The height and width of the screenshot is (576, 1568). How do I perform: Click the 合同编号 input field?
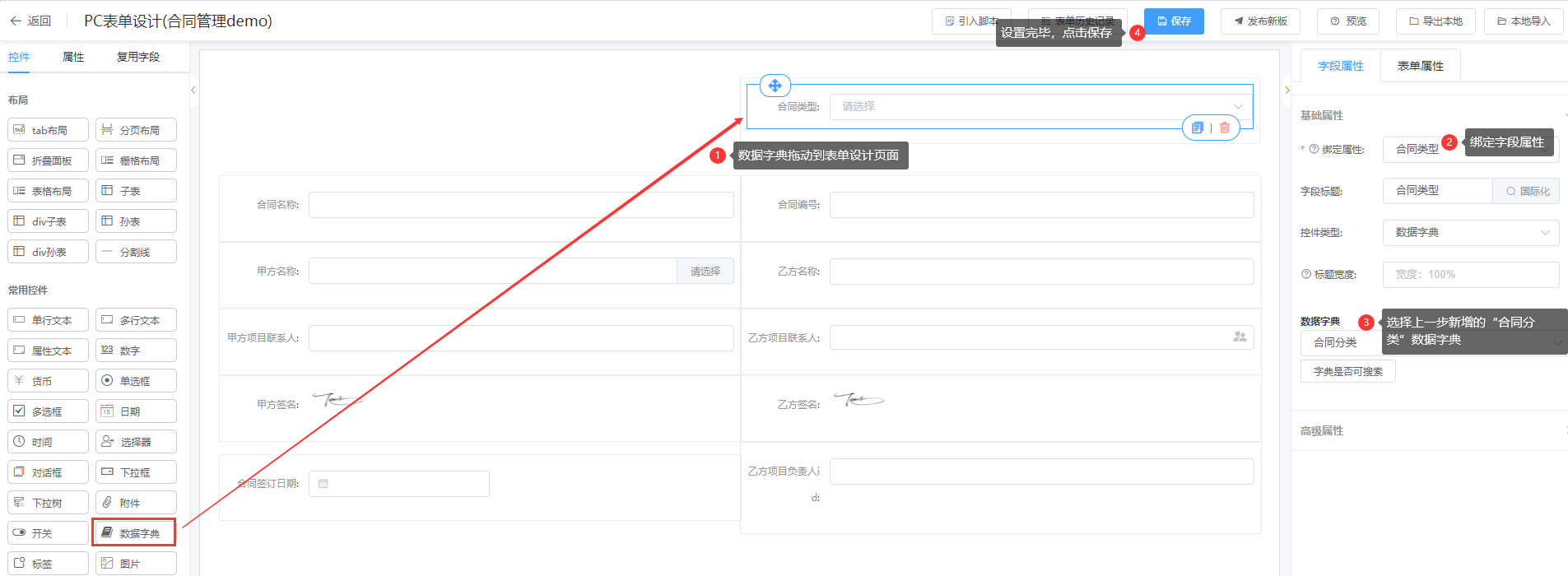pos(1041,205)
